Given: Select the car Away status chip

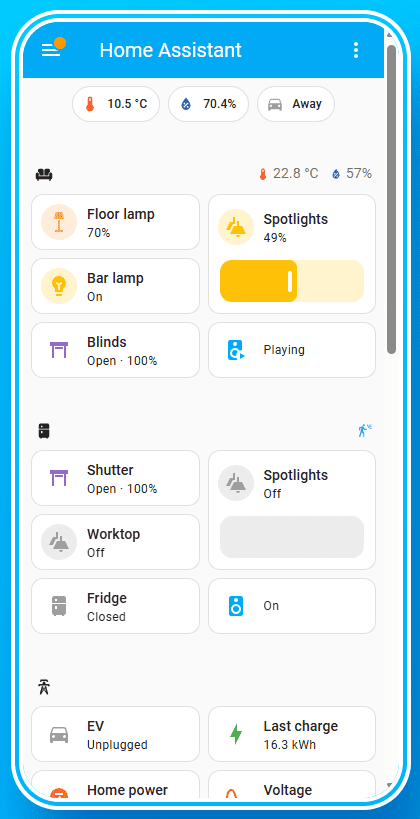Looking at the screenshot, I should click(296, 104).
